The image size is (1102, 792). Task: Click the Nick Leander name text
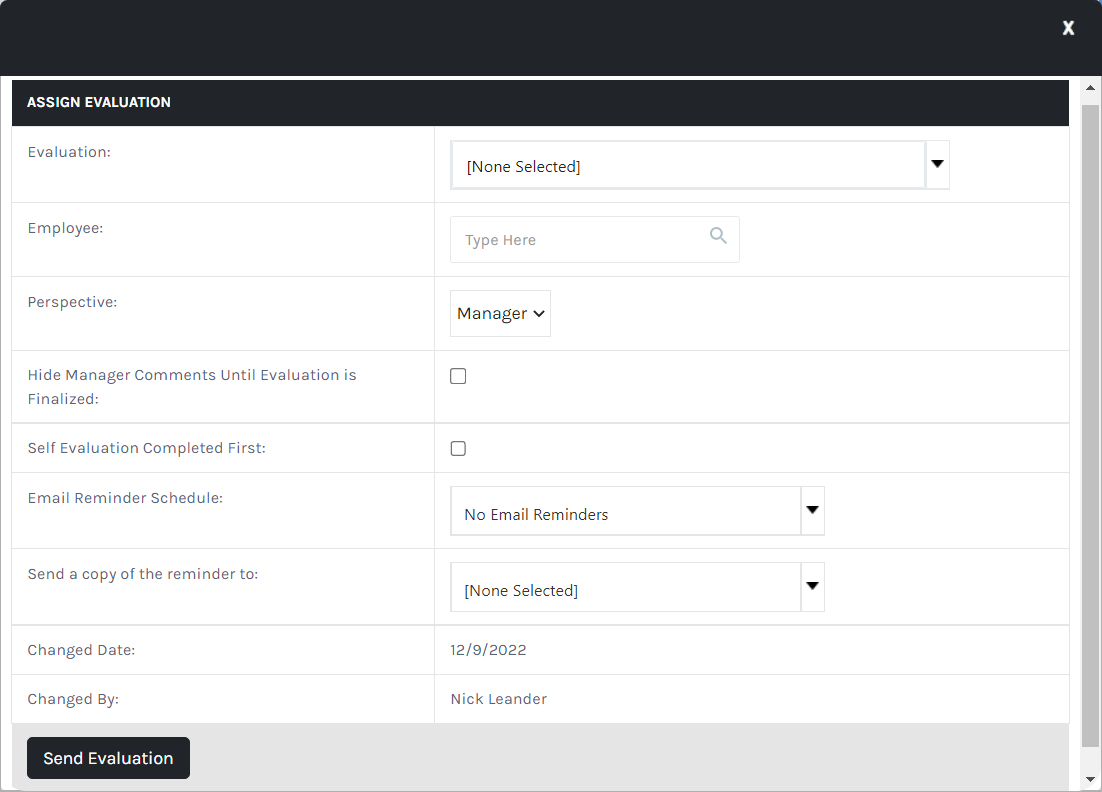[x=498, y=699]
